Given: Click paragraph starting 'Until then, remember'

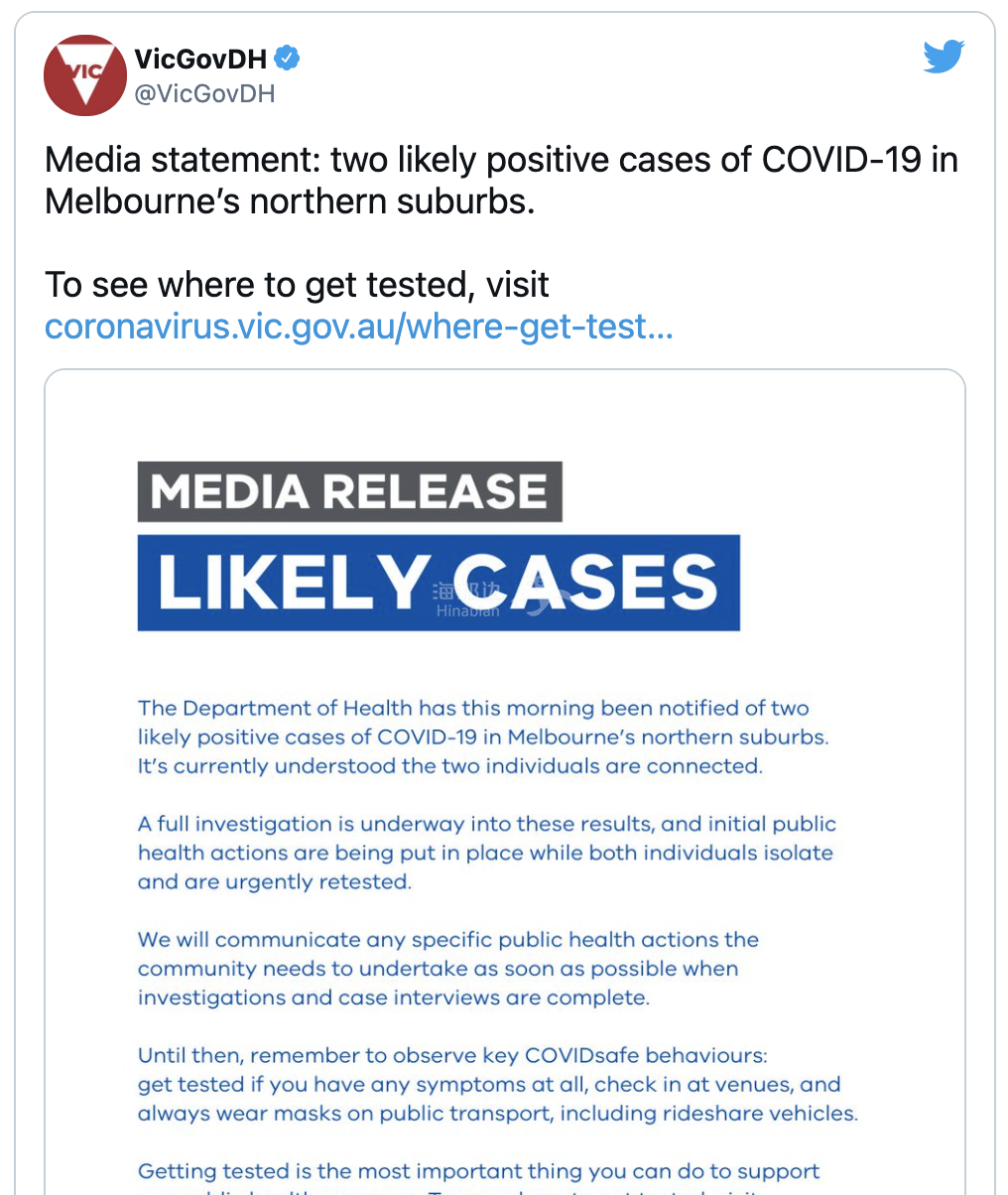Looking at the screenshot, I should pos(497,1084).
